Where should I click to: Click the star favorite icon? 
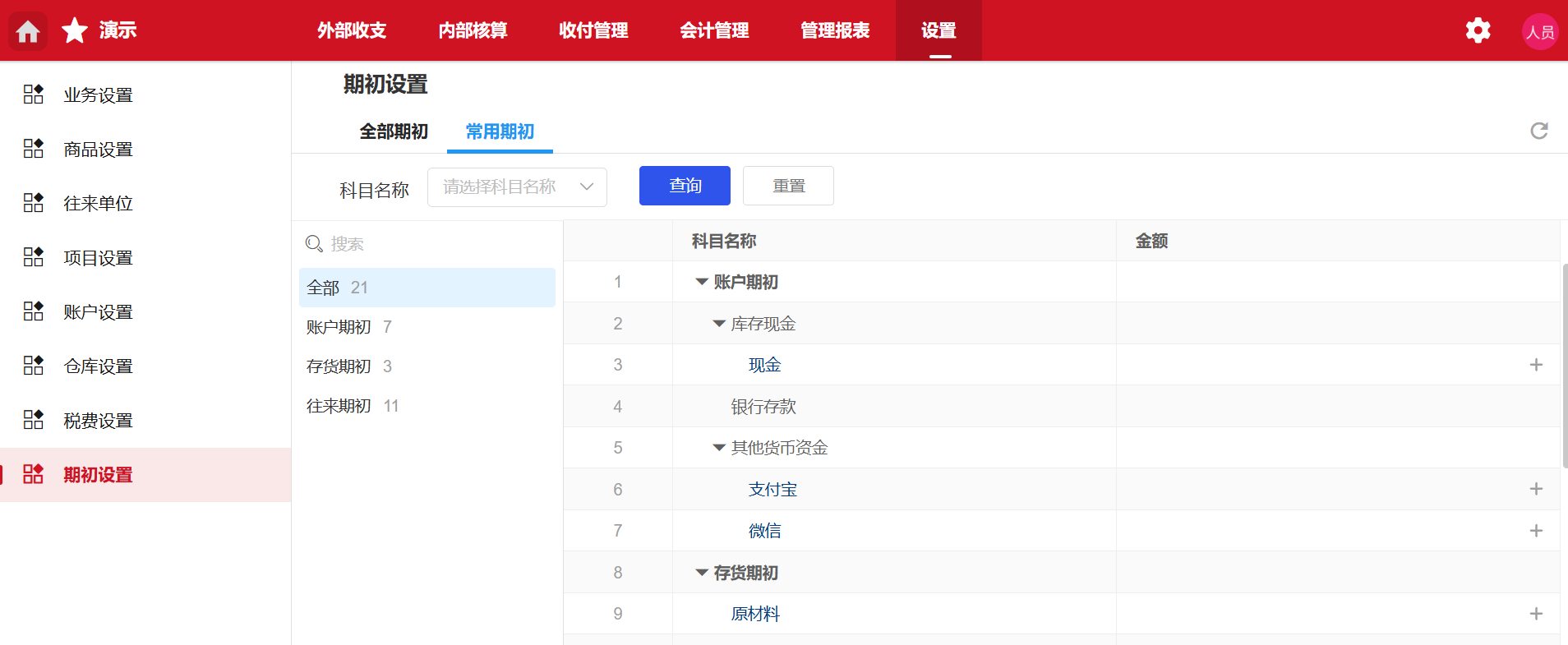(x=75, y=30)
